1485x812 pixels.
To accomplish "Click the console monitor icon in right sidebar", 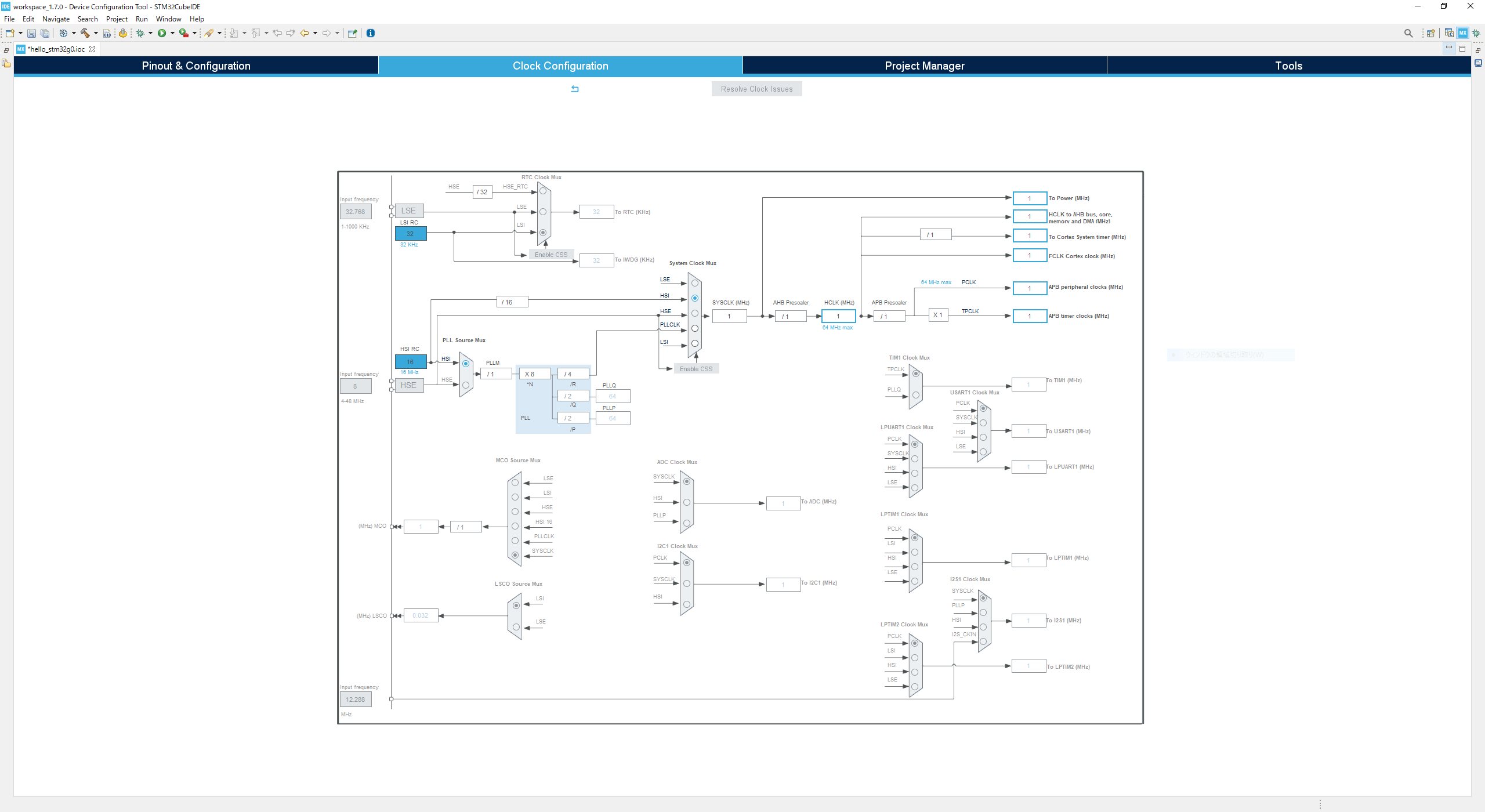I will pos(1478,63).
